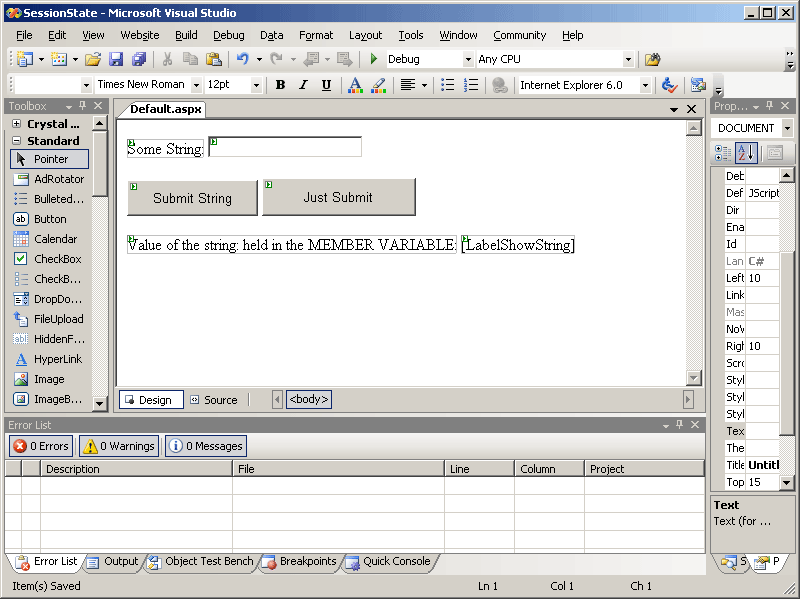
Task: Switch to the Source view tab
Action: coord(213,400)
